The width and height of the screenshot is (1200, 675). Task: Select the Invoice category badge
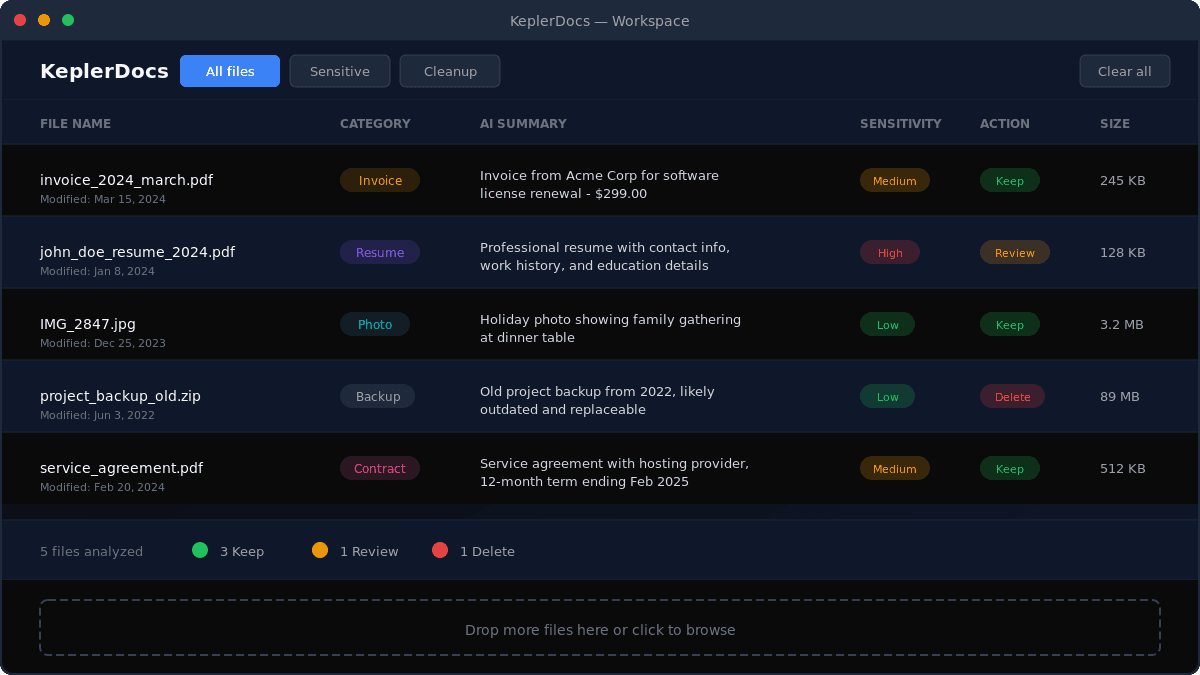(380, 180)
